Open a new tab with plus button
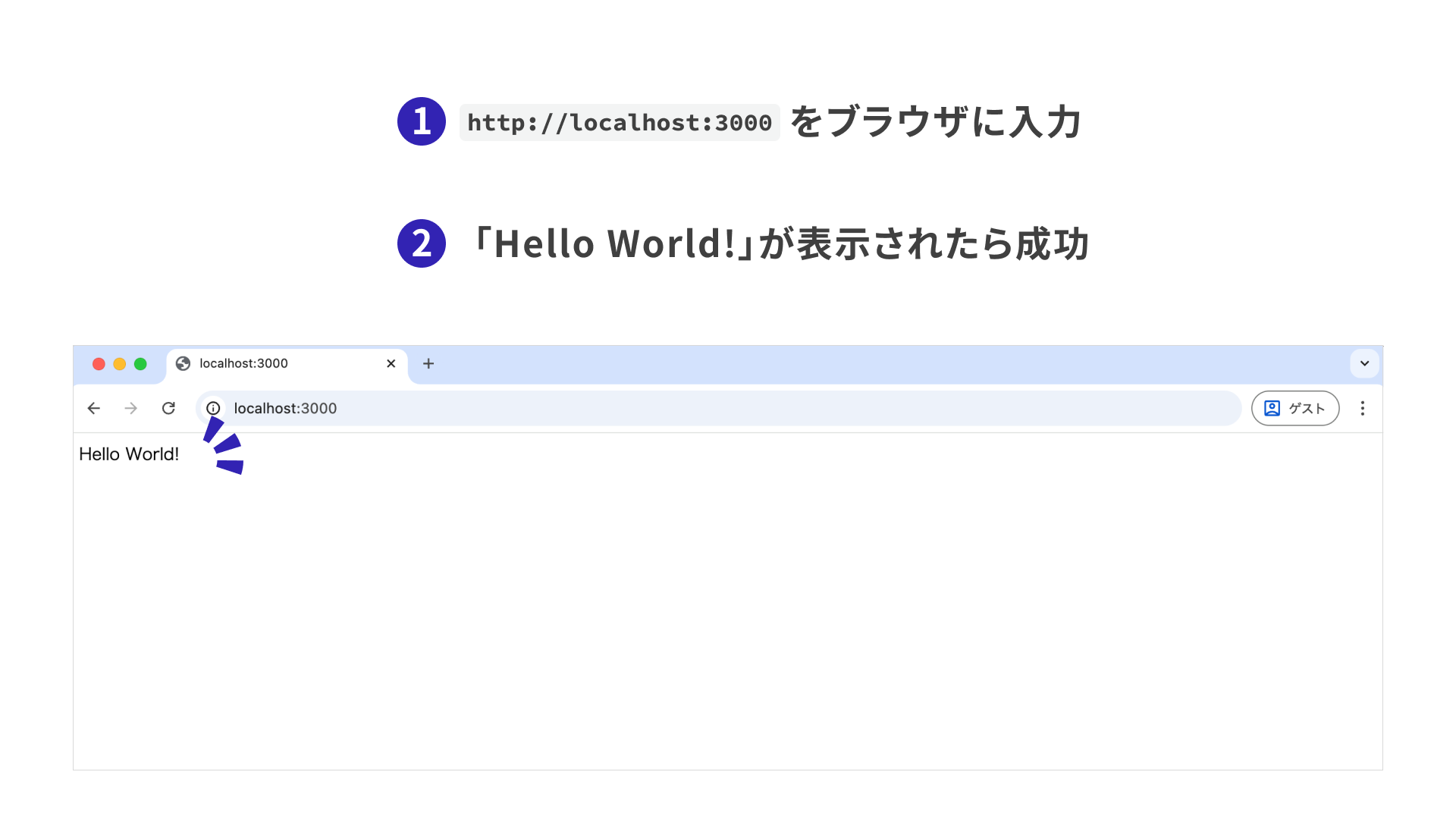The image size is (1456, 819). [428, 364]
